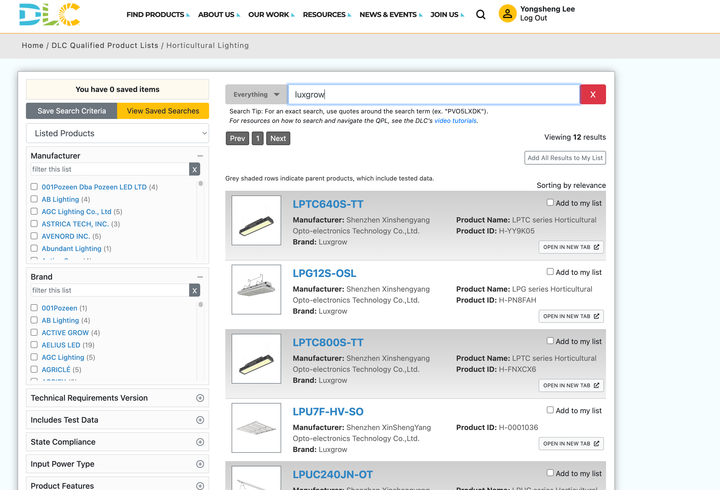The height and width of the screenshot is (490, 720).
Task: Open LPTC640S-TT in new tab
Action: coord(571,247)
